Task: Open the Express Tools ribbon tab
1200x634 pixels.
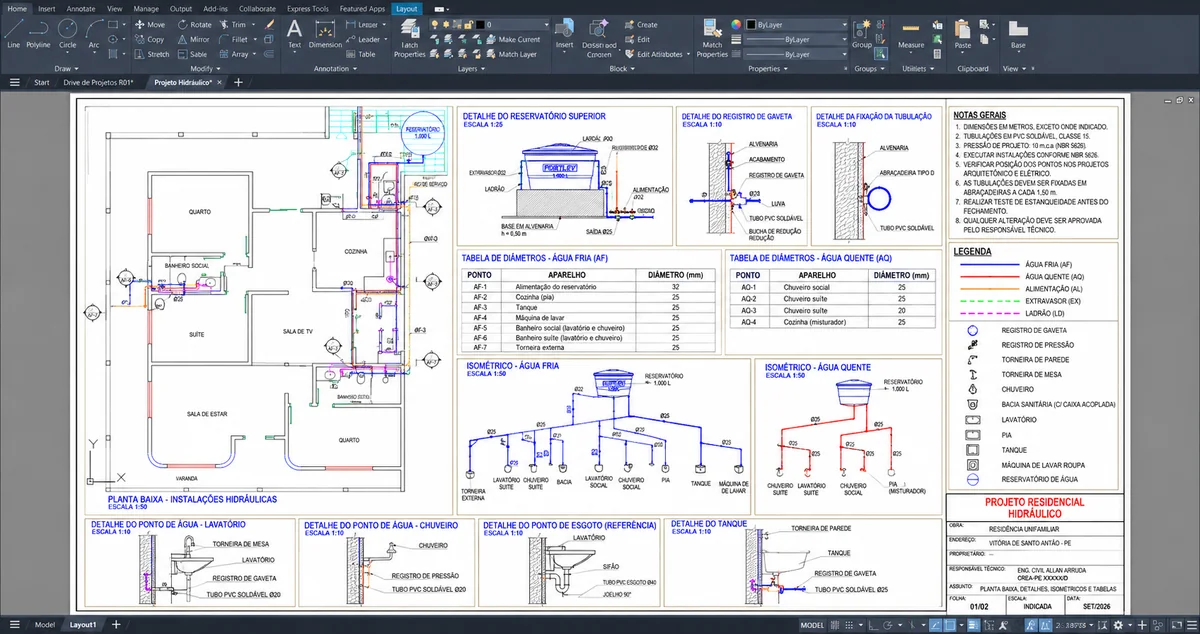Action: 307,8
